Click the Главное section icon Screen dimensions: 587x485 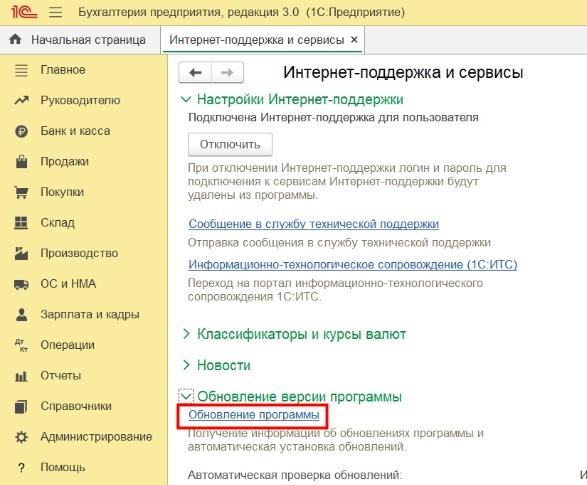point(21,70)
